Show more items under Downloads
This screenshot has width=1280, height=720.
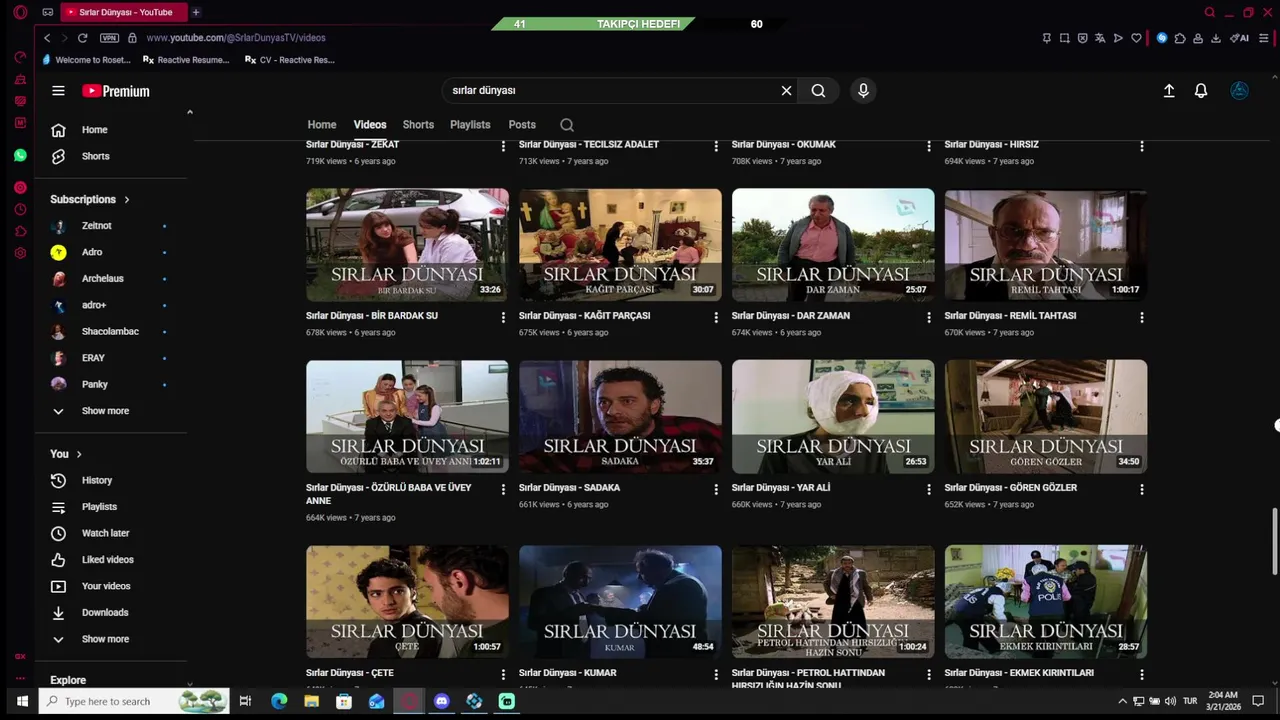(105, 639)
